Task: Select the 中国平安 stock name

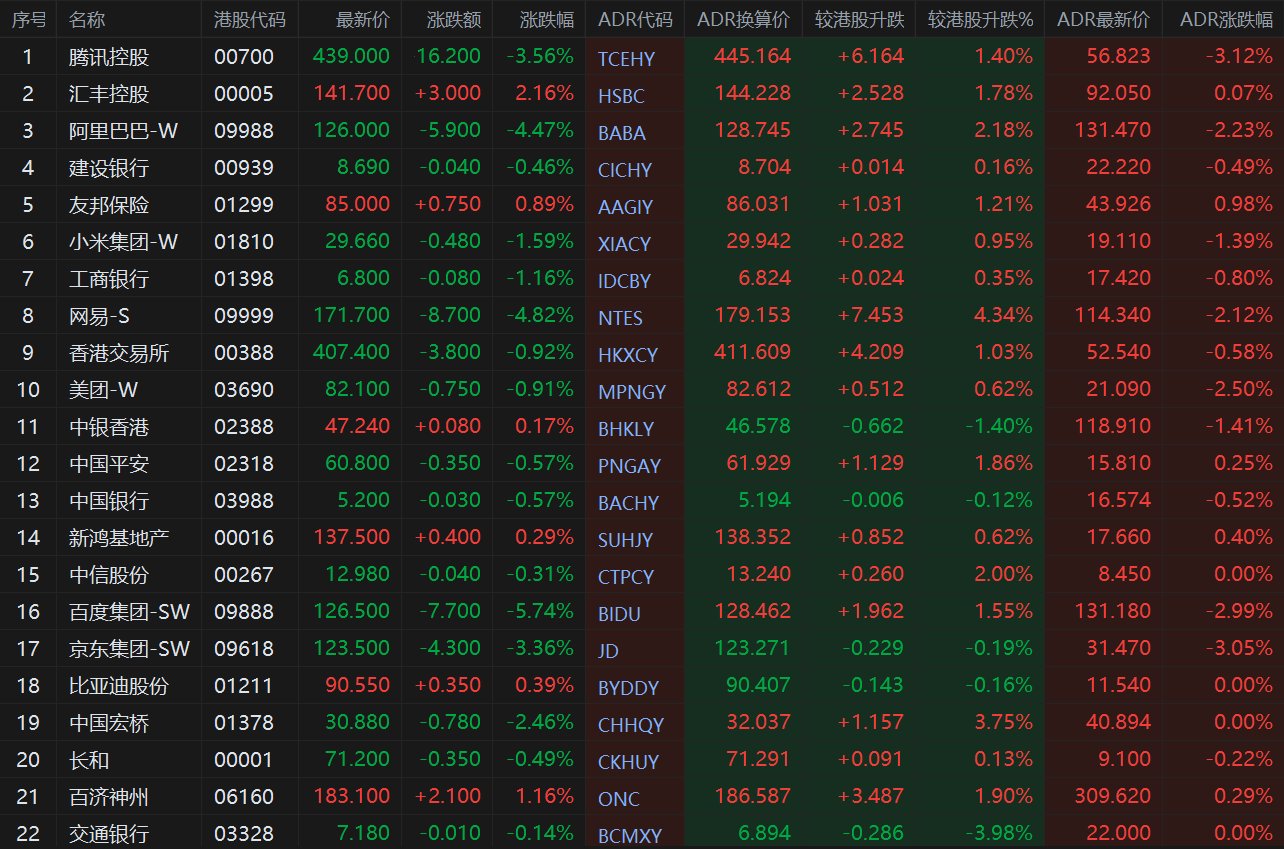Action: click(109, 464)
